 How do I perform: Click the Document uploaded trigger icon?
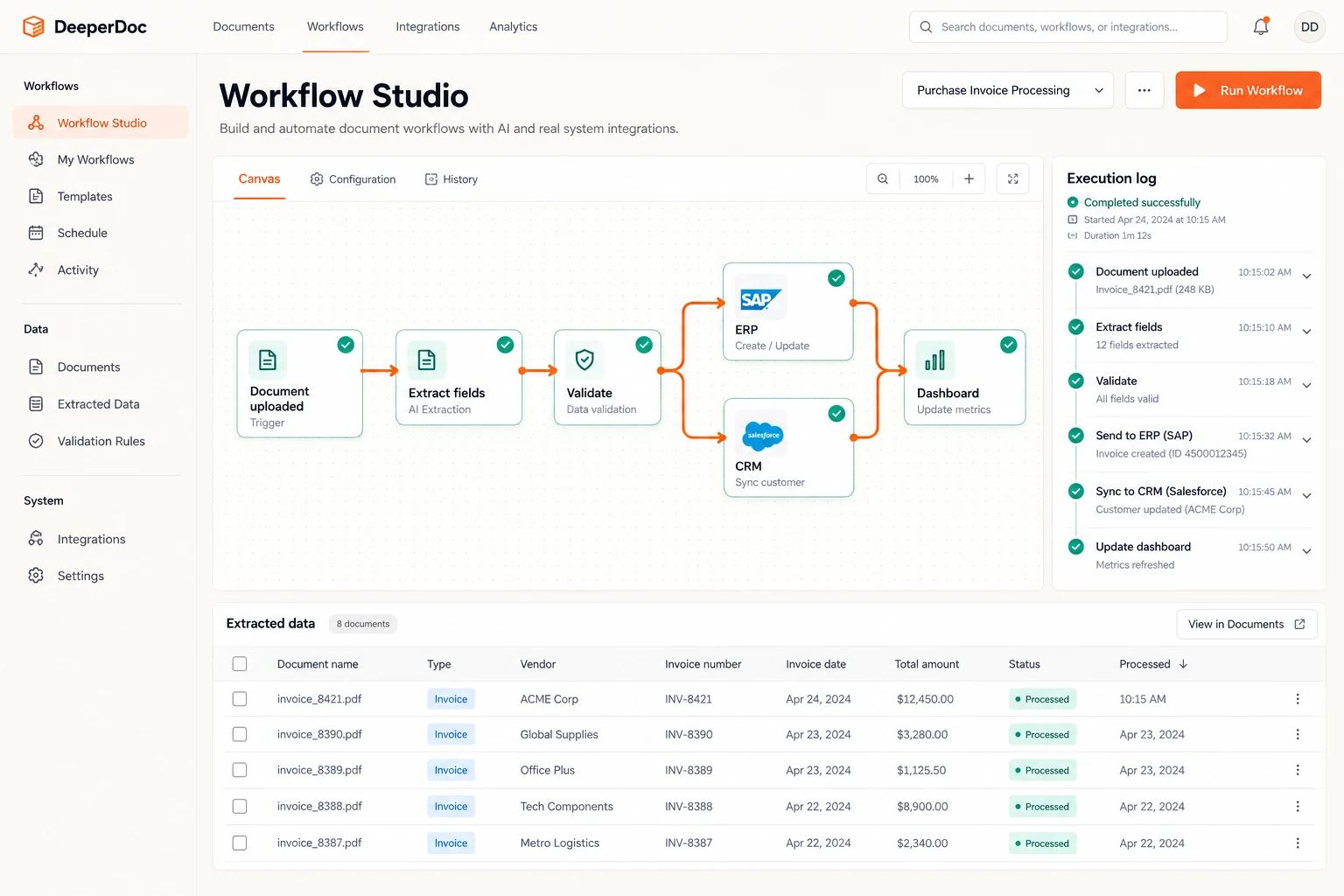268,360
